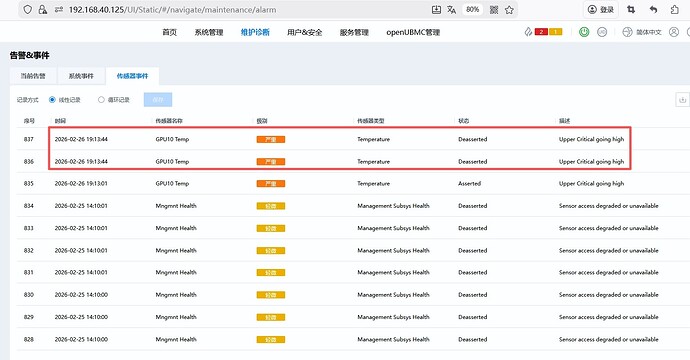Select the 线性记录 radio option
Viewport: 690px width, 360px height.
(x=52, y=99)
